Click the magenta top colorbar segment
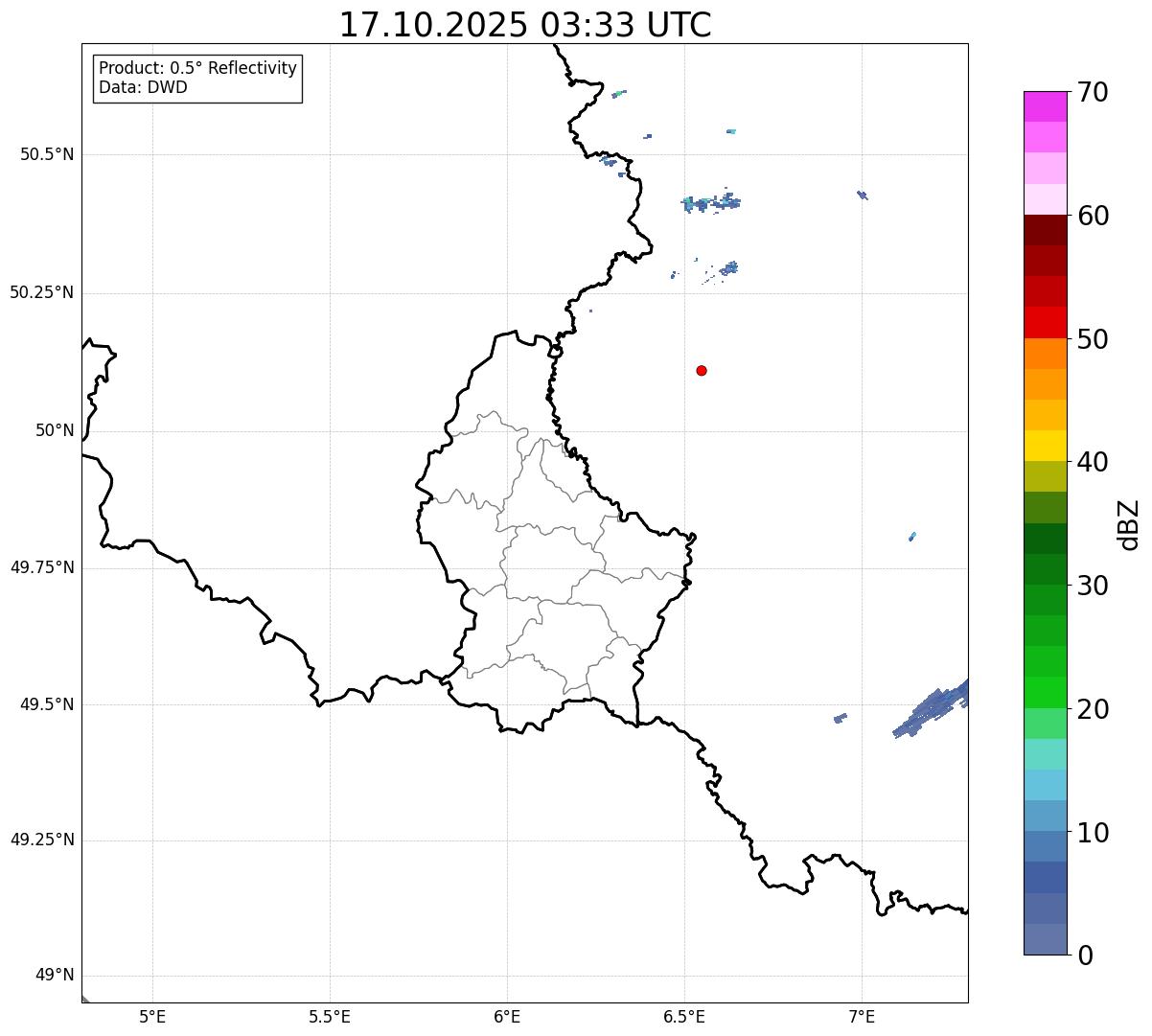1152x1036 pixels. [1045, 106]
